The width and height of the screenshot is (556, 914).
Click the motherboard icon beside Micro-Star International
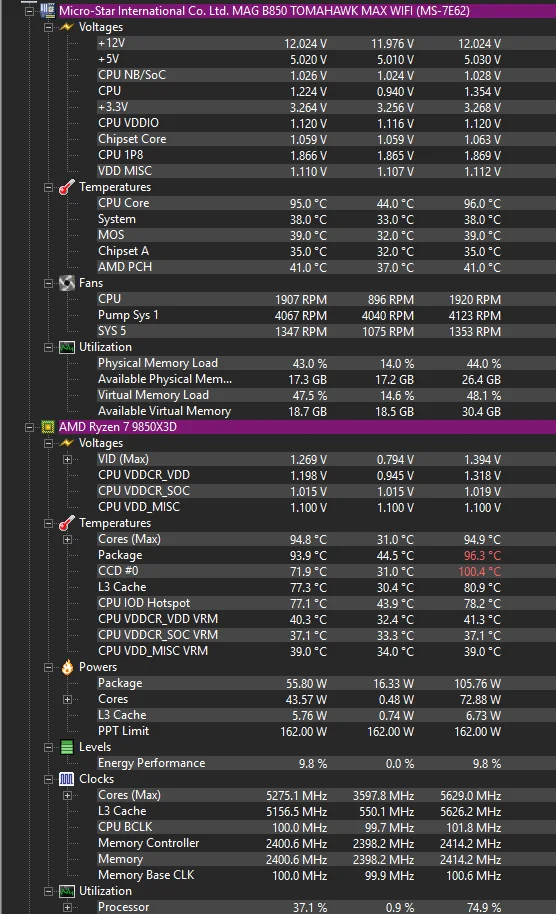(x=47, y=10)
